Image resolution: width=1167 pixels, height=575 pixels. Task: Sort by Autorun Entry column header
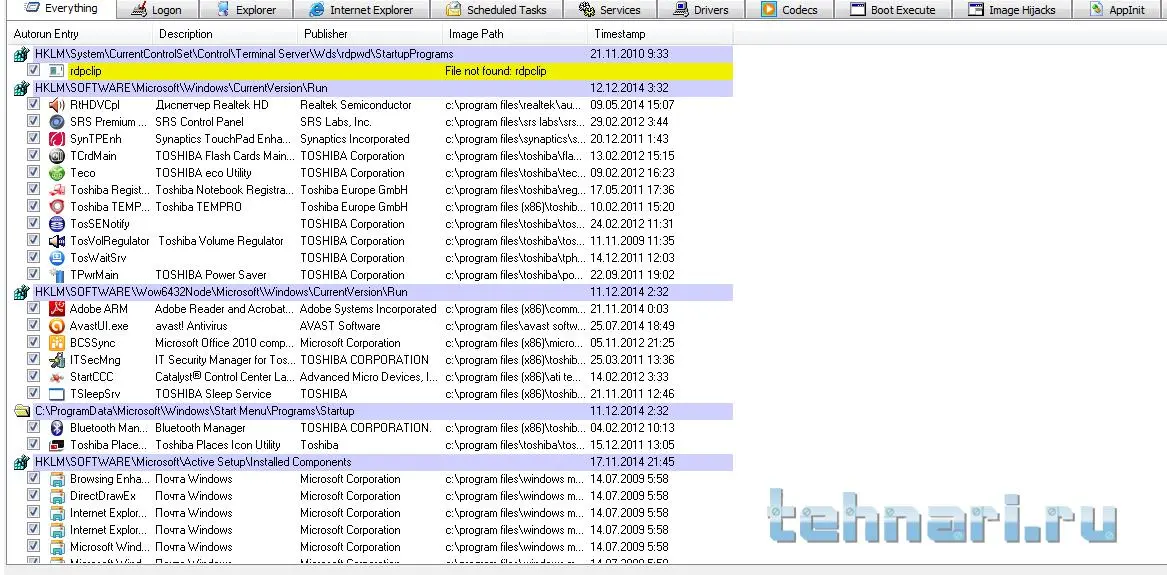pyautogui.click(x=80, y=34)
